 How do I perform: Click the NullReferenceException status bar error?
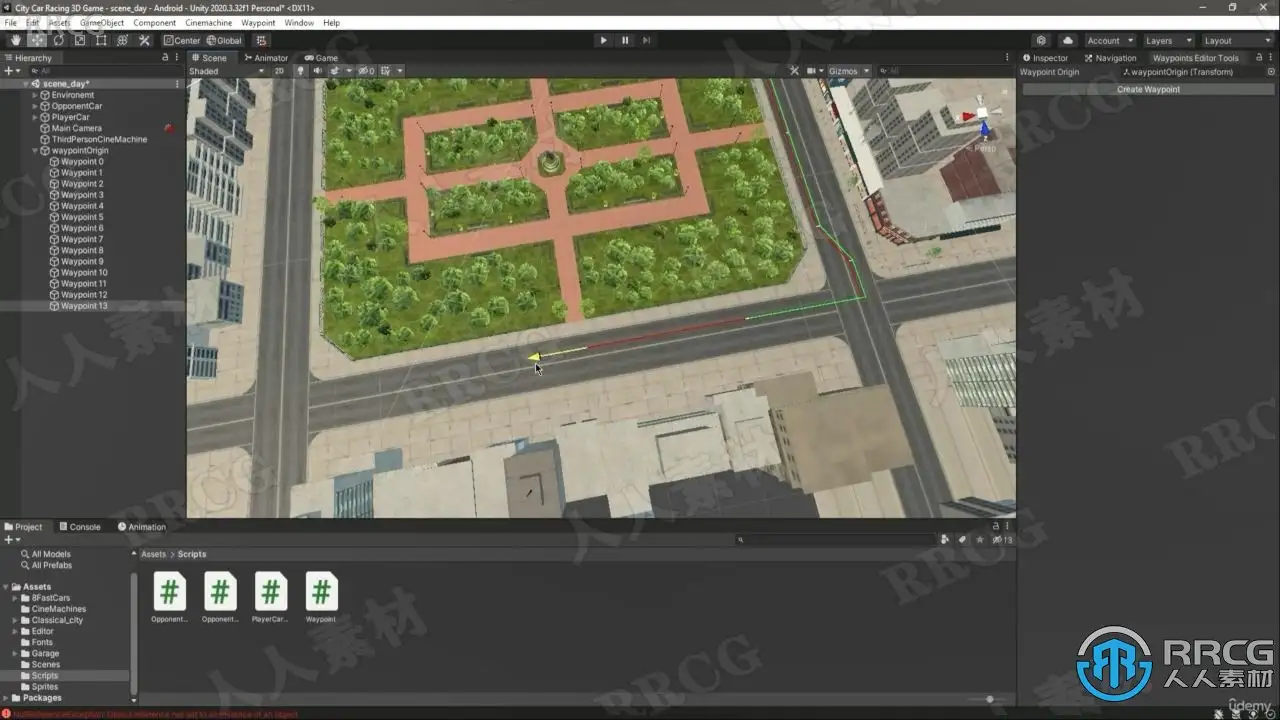pos(150,714)
